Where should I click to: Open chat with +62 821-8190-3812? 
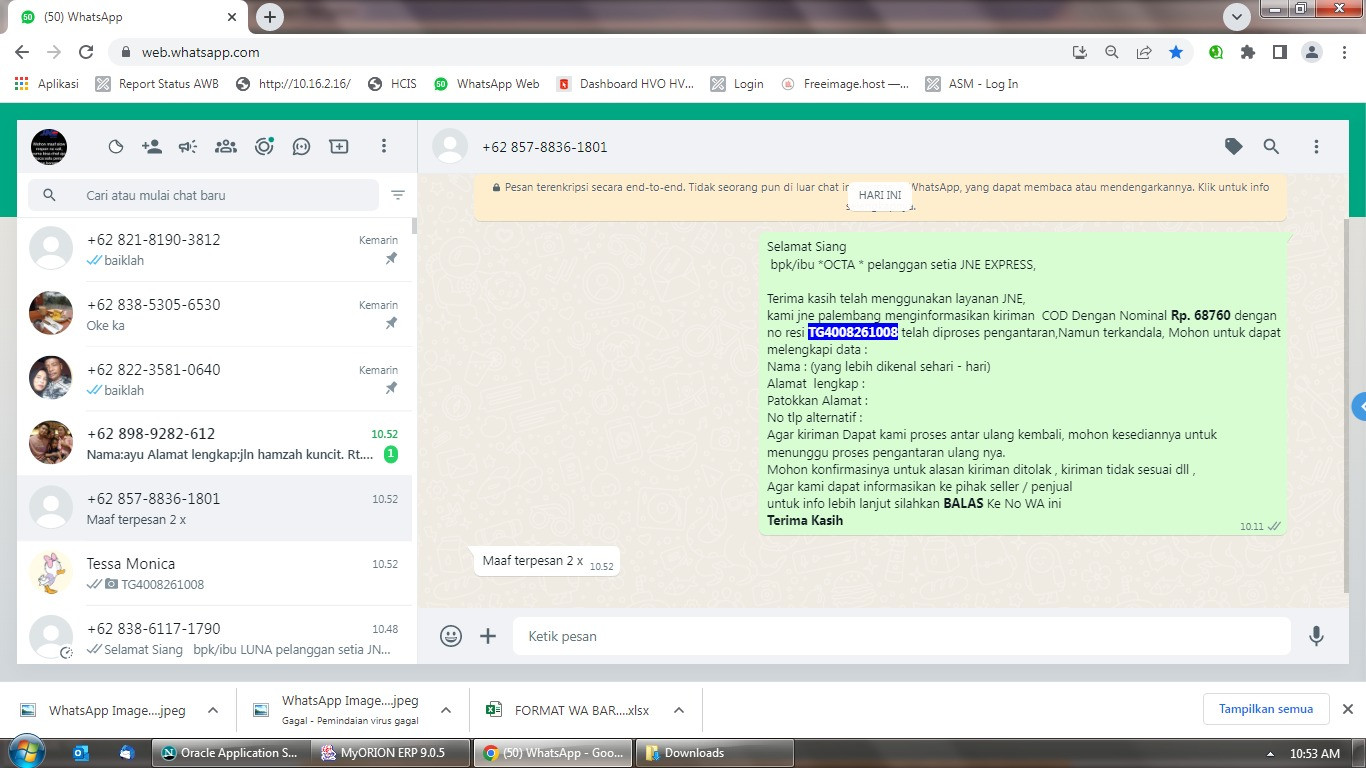(x=216, y=249)
